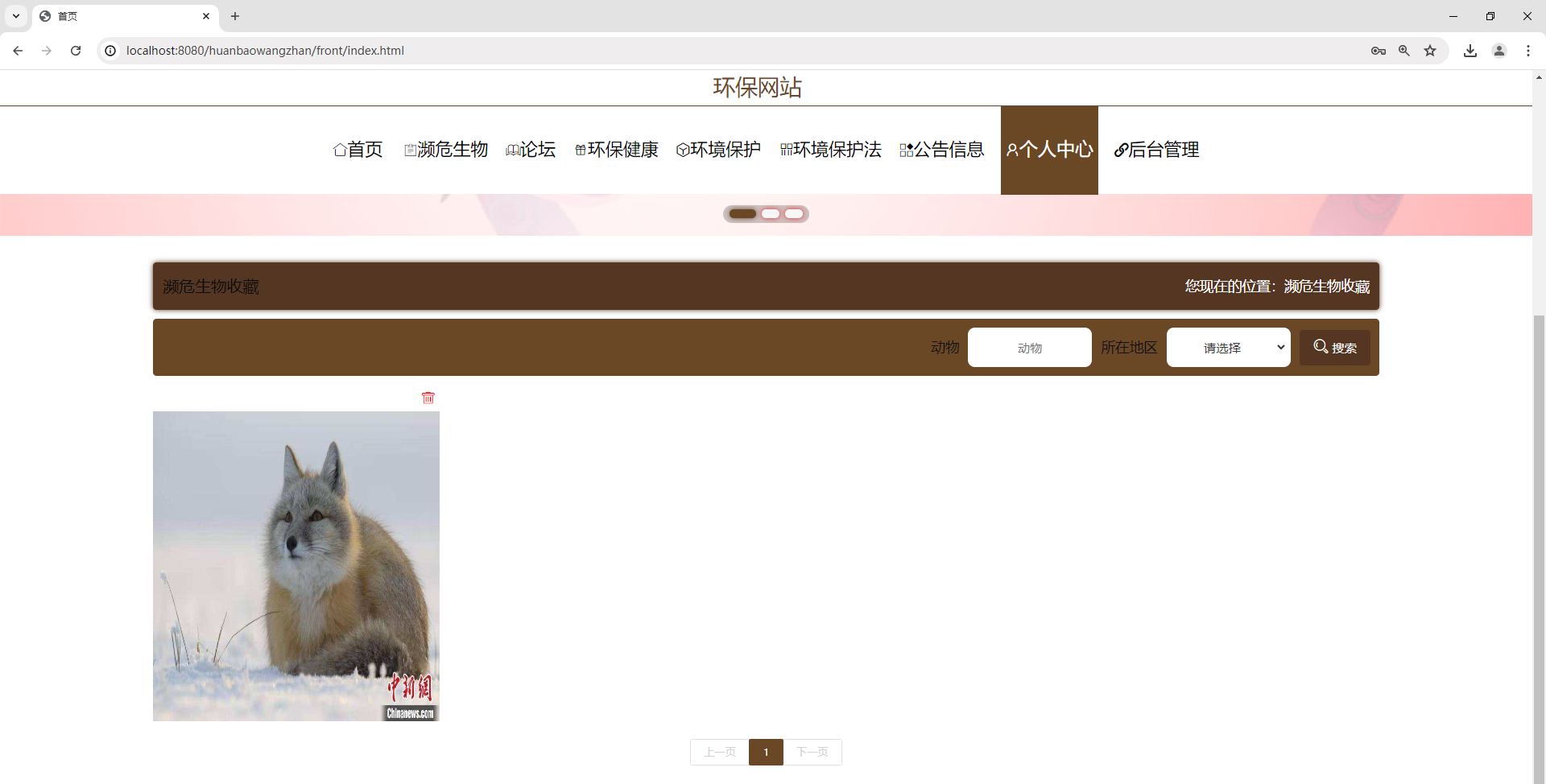The image size is (1546, 784).
Task: Click the browser downloads icon
Action: coord(1470,50)
